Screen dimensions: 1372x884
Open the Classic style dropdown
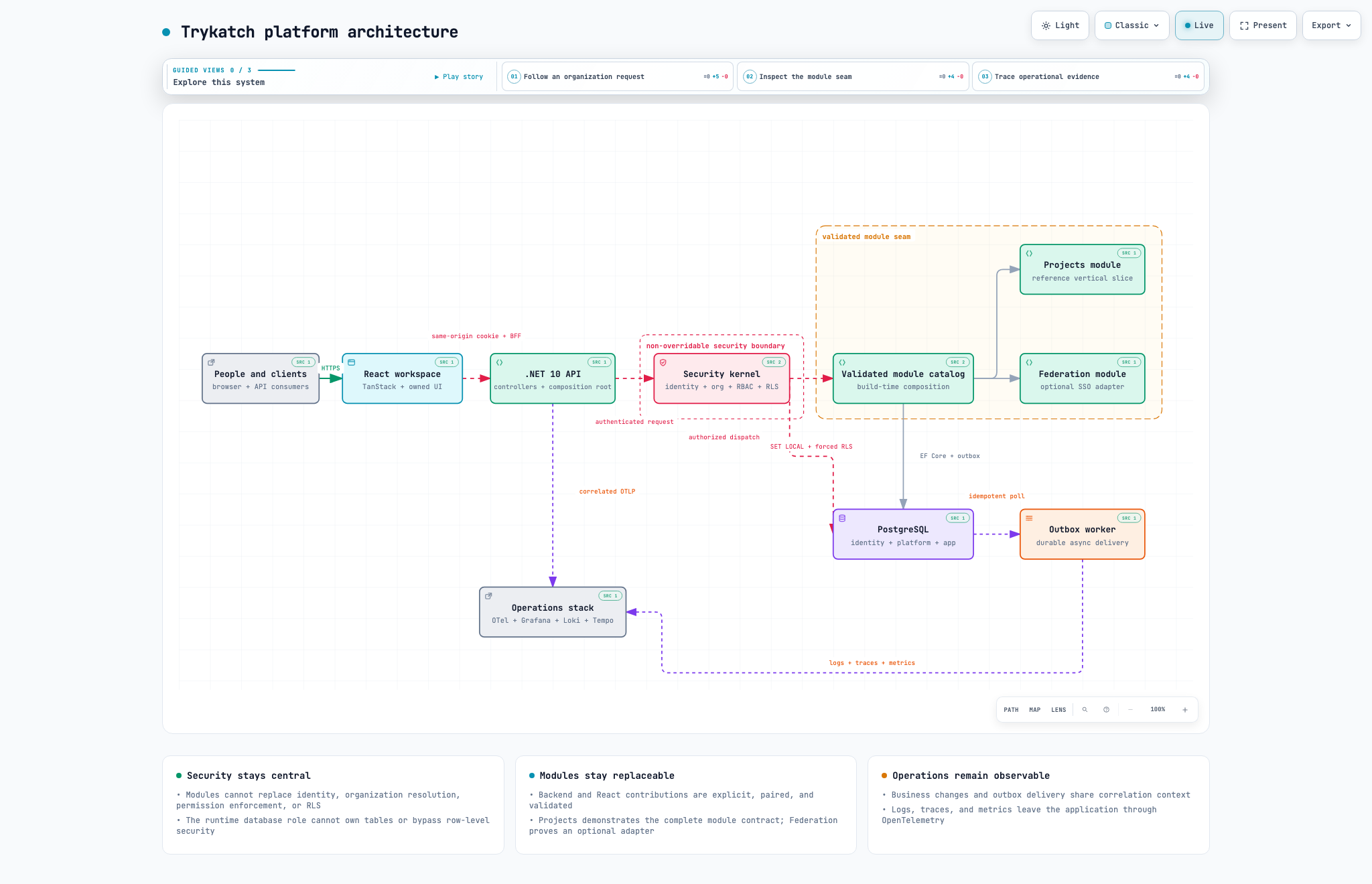click(x=1132, y=25)
